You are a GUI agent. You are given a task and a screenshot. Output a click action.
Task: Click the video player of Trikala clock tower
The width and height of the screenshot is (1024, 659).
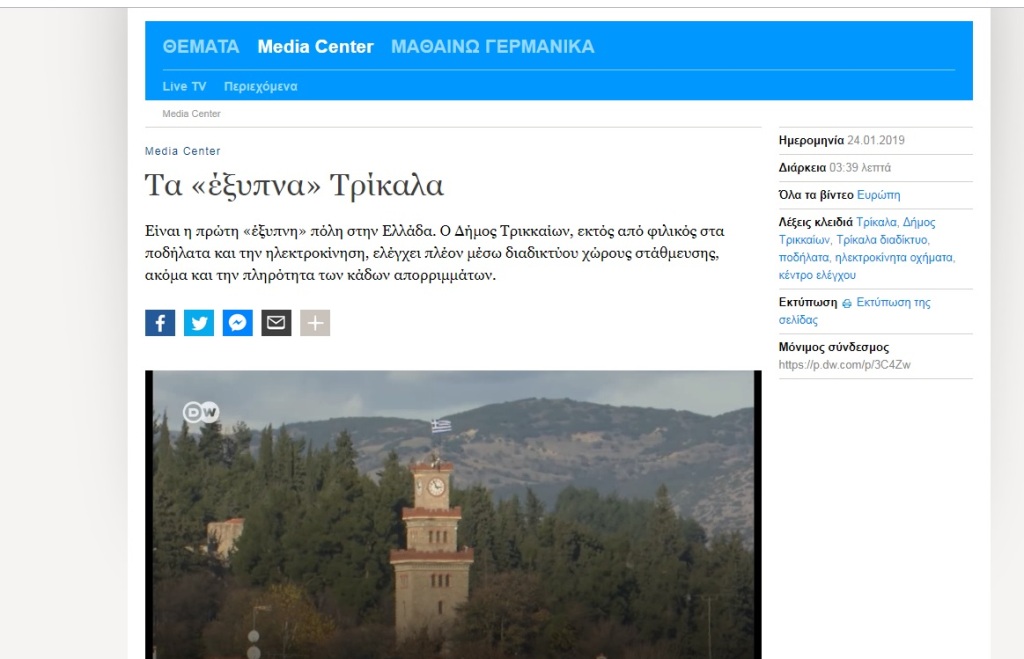tap(453, 515)
